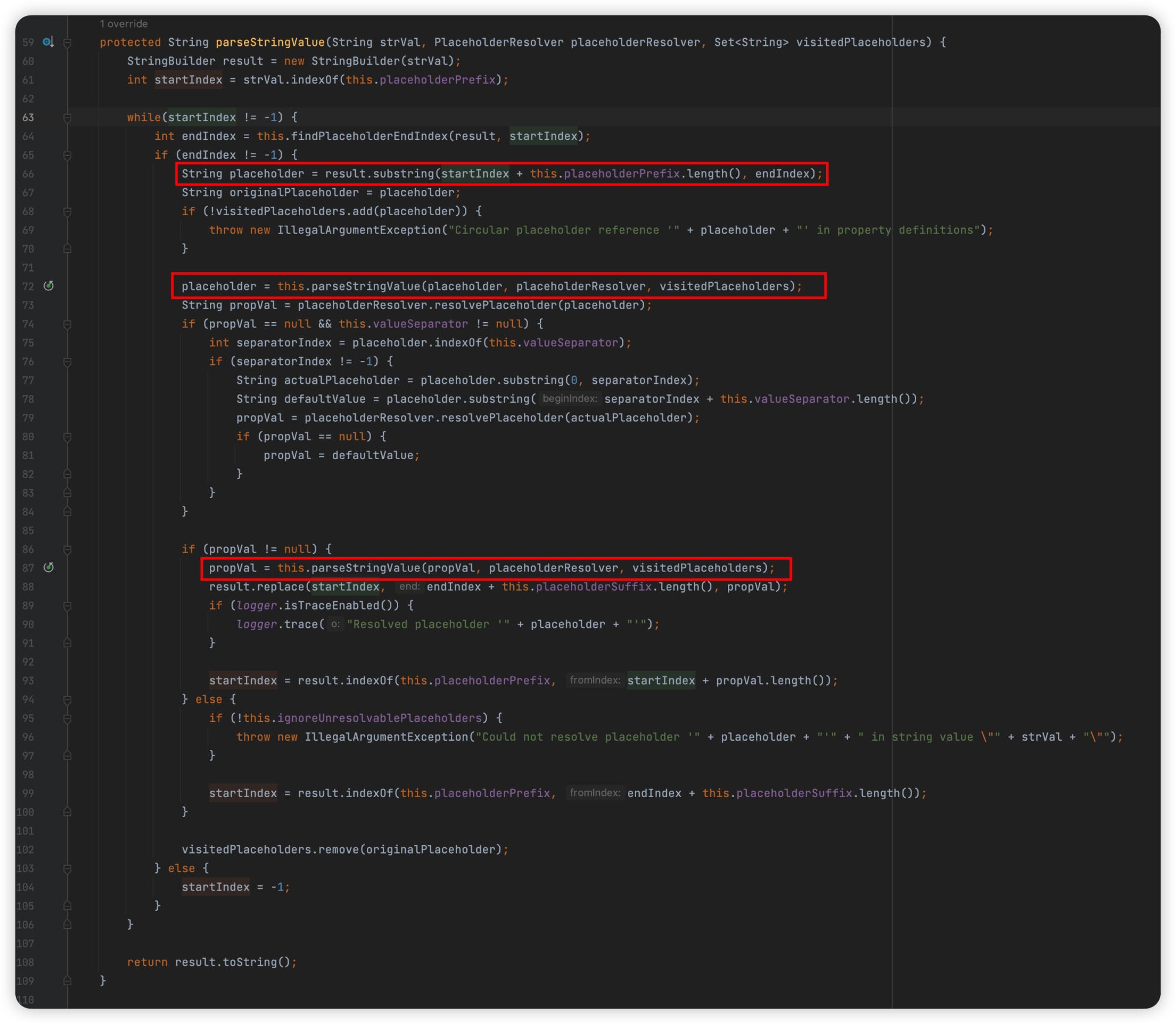Image resolution: width=1176 pixels, height=1024 pixels.
Task: Place the cursor on 'return result.toString()' on line 108
Action: [212, 962]
